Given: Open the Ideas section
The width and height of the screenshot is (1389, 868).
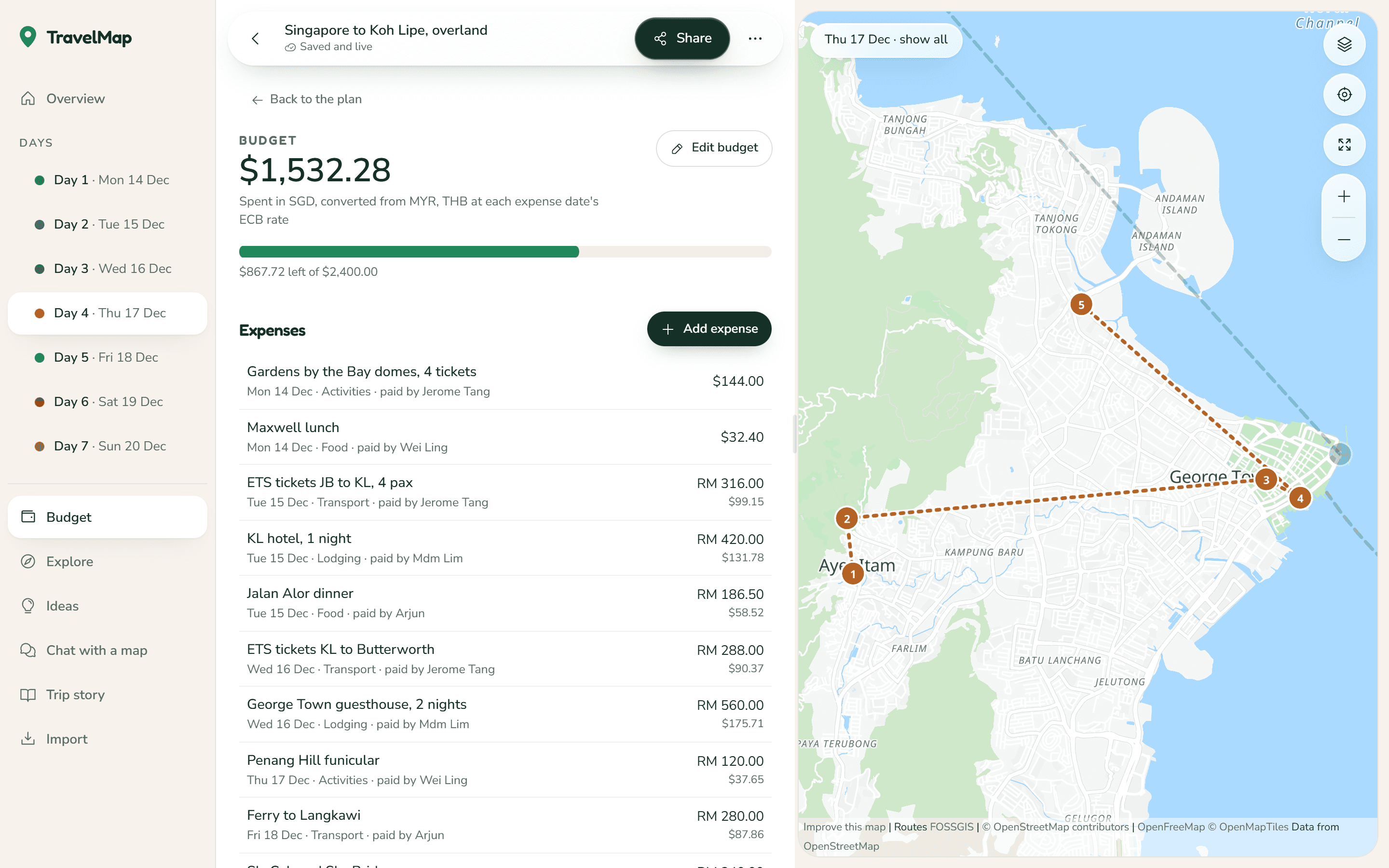Looking at the screenshot, I should (108, 606).
